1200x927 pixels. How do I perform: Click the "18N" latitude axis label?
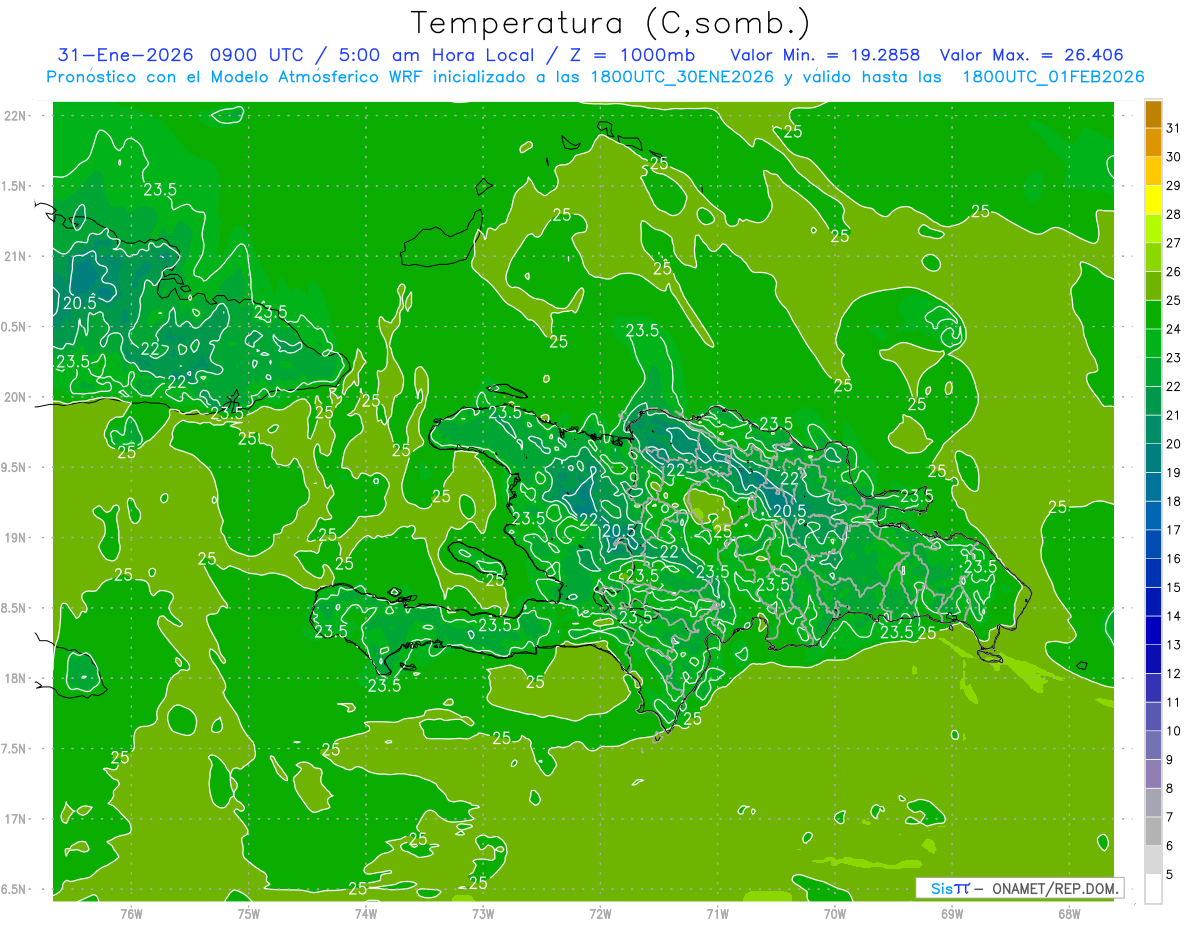pyautogui.click(x=15, y=678)
